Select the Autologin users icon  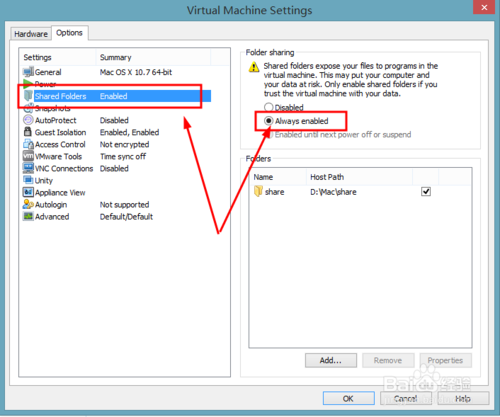(28, 204)
